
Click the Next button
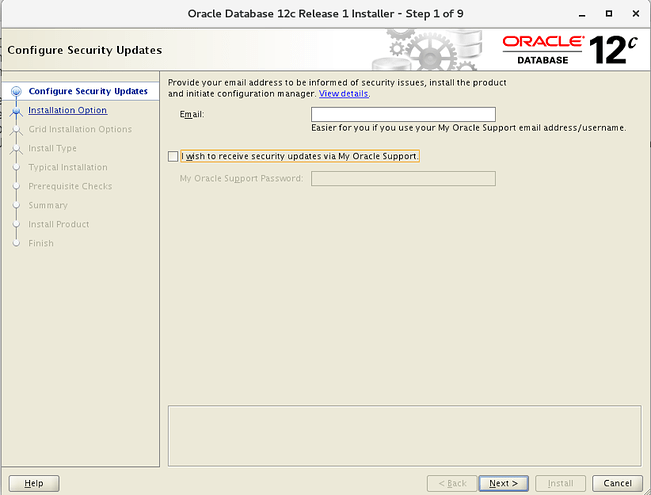click(x=504, y=483)
